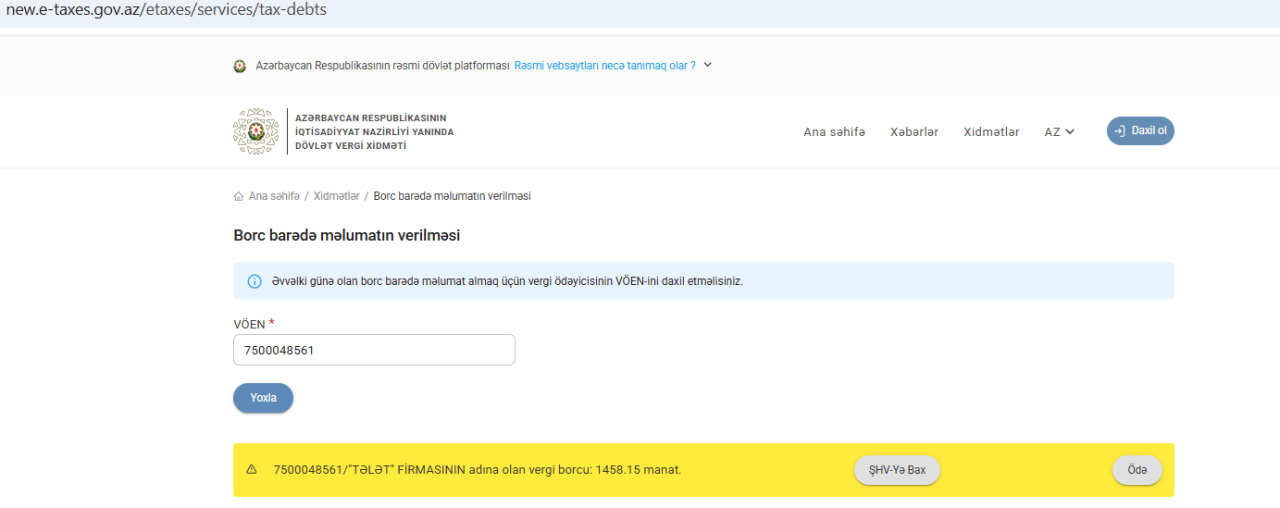Click the info icon in blue notice
This screenshot has height=508, width=1280.
(x=254, y=281)
